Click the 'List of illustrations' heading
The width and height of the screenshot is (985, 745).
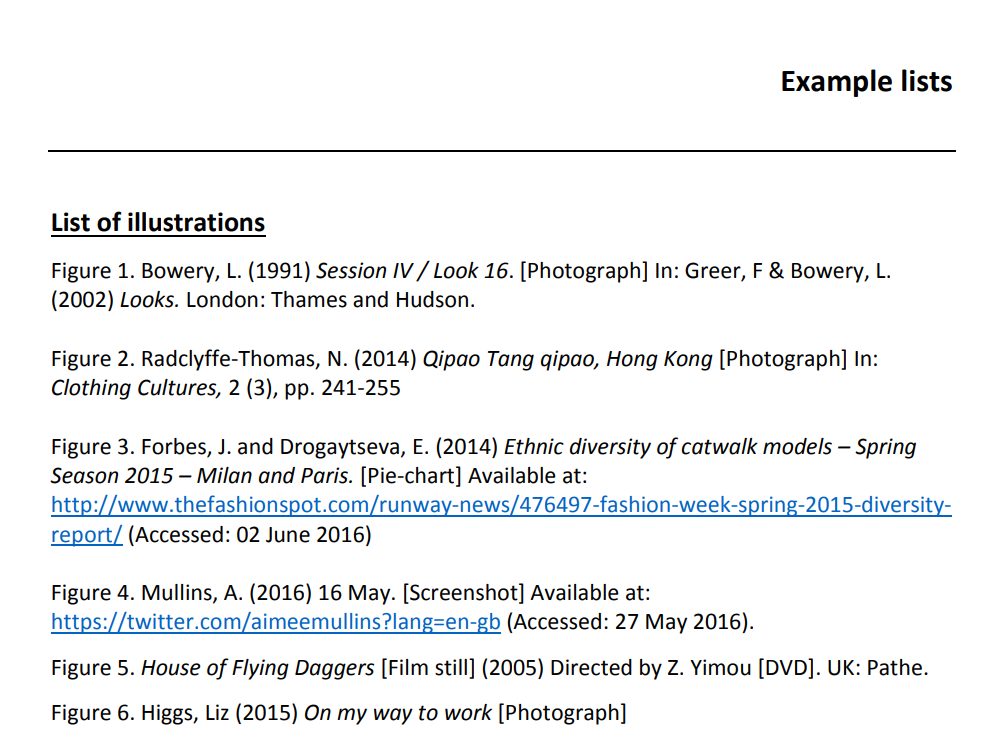(158, 223)
